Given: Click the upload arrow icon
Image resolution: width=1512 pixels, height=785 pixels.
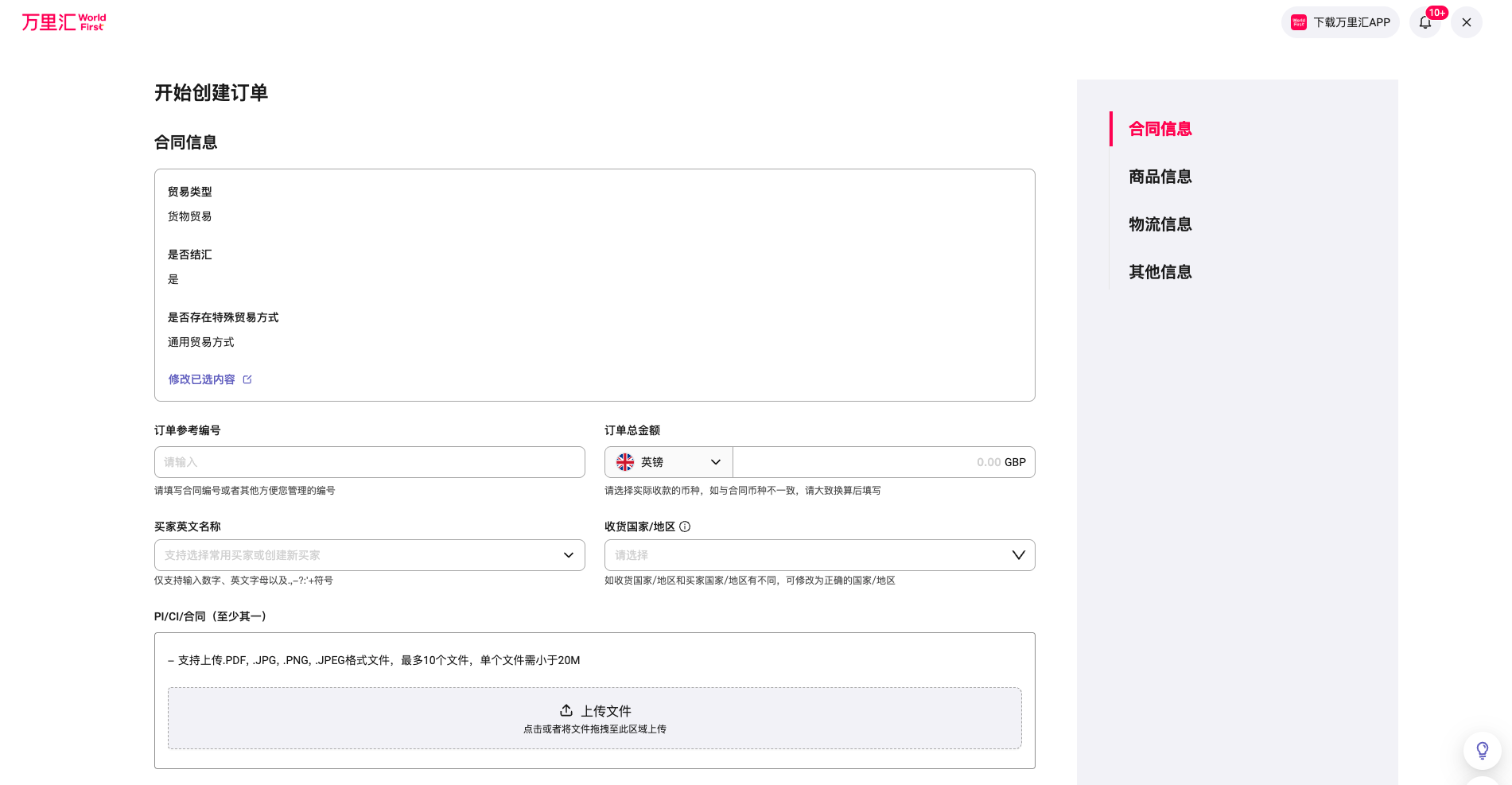Looking at the screenshot, I should click(x=566, y=710).
